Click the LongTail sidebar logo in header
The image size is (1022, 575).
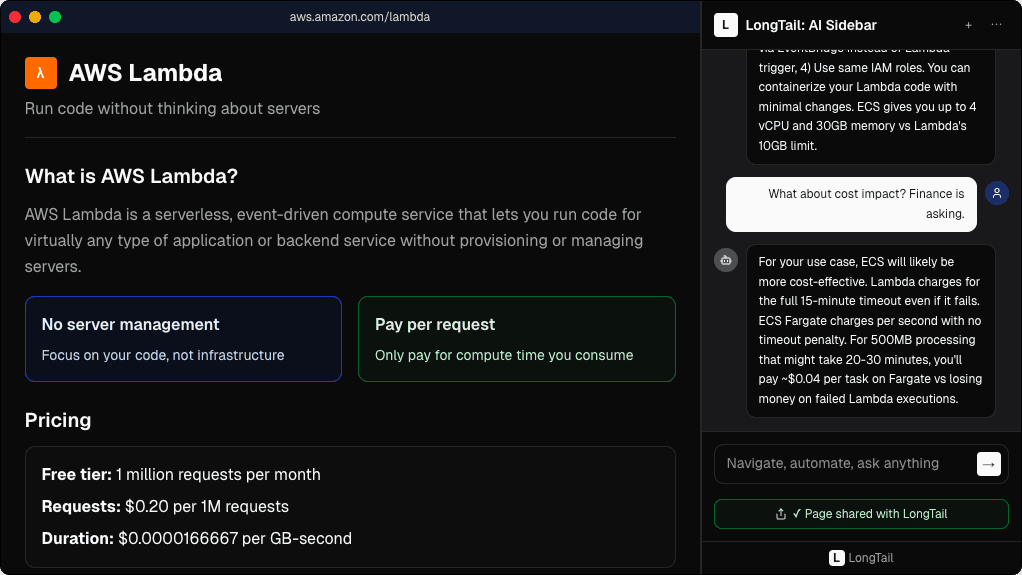pyautogui.click(x=725, y=25)
